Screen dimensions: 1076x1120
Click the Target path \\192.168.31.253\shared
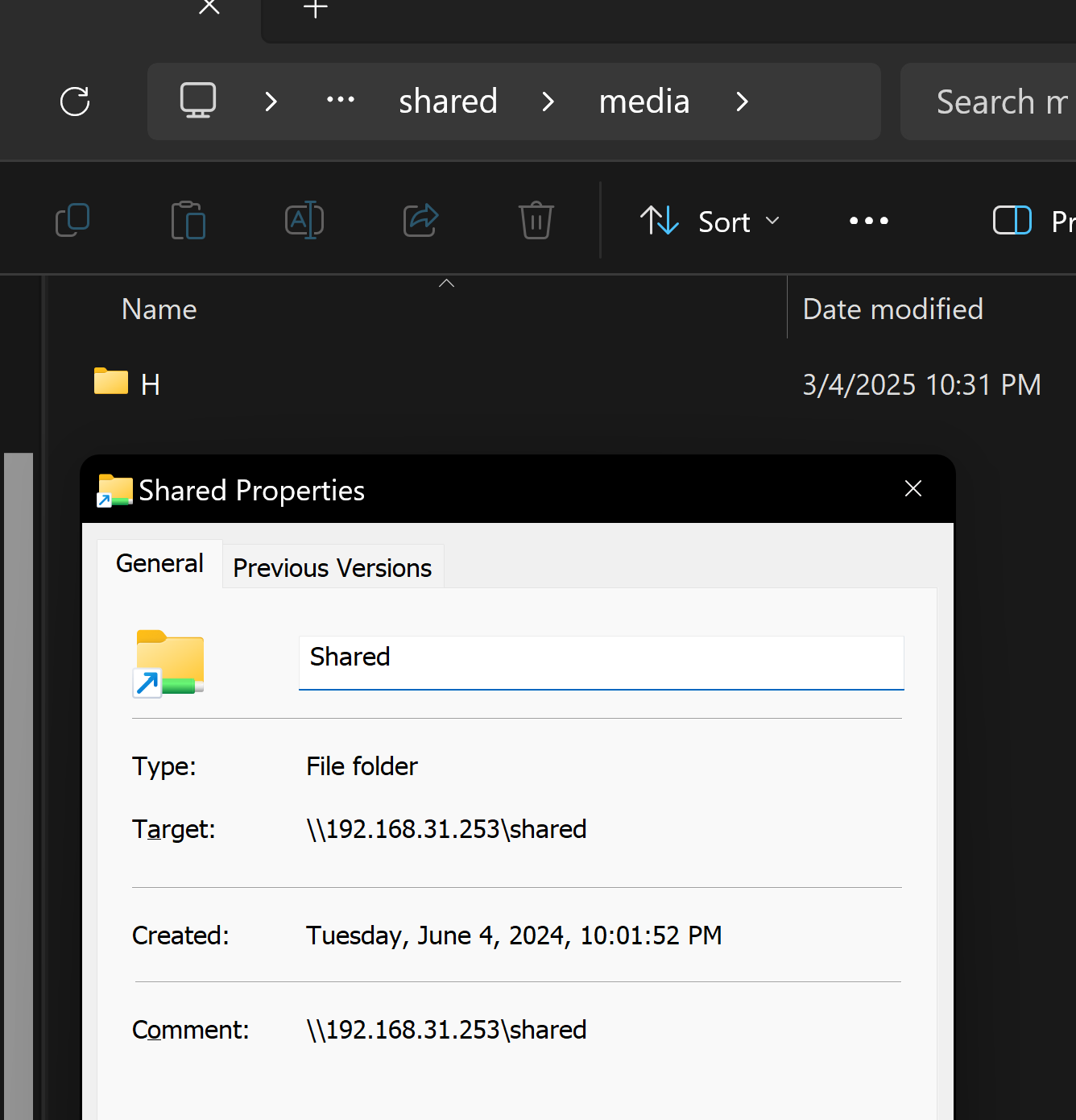point(446,829)
